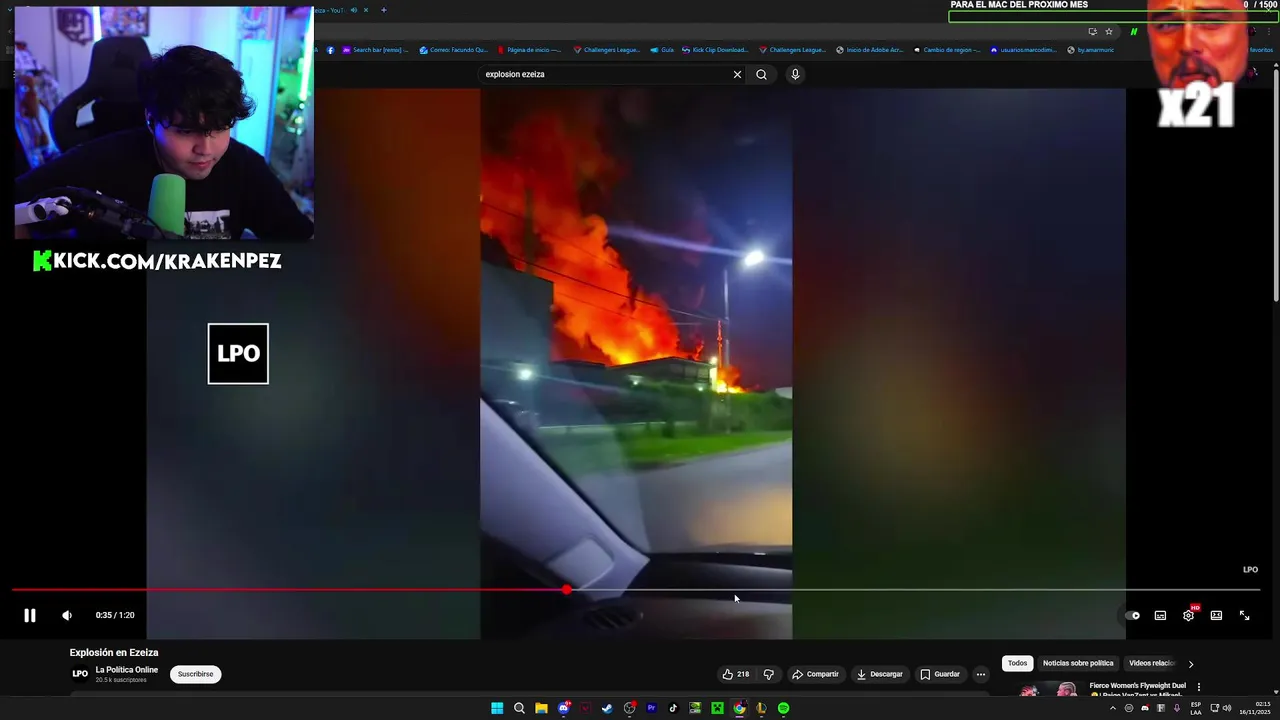Image resolution: width=1280 pixels, height=720 pixels.
Task: Bookmark this page with the star icon
Action: click(x=1108, y=32)
